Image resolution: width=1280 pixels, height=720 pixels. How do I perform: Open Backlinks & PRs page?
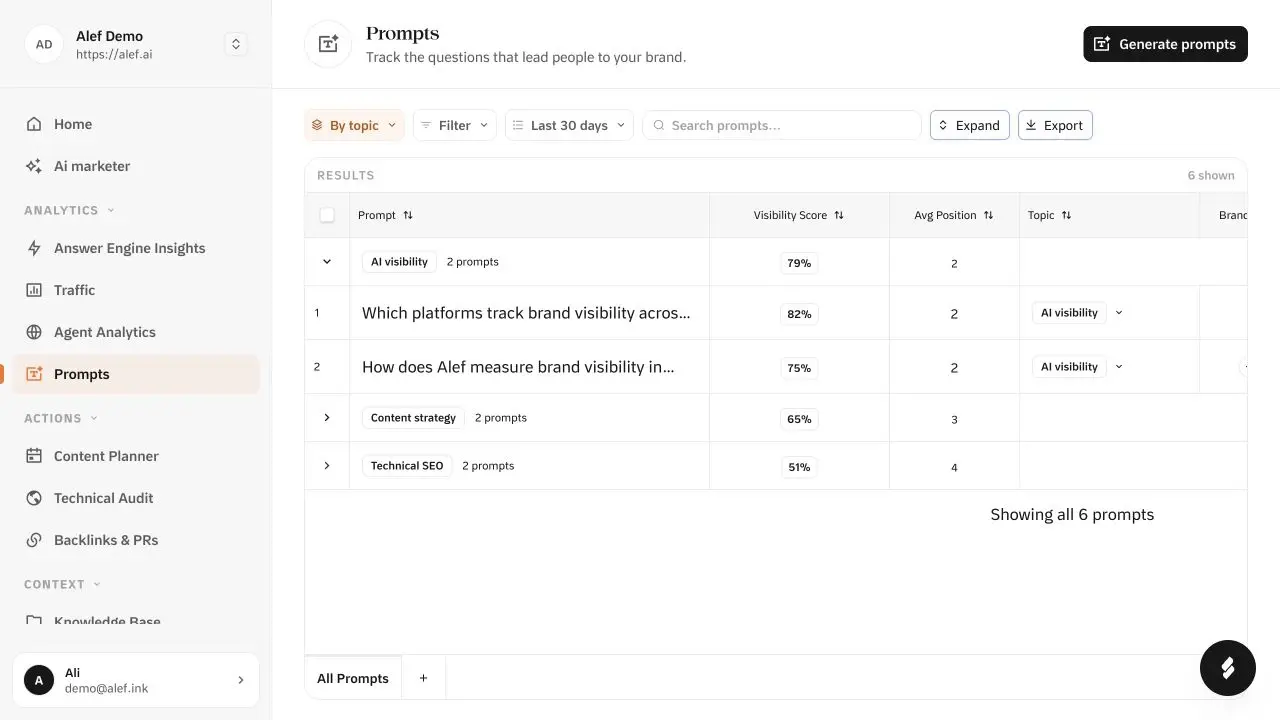point(136,540)
